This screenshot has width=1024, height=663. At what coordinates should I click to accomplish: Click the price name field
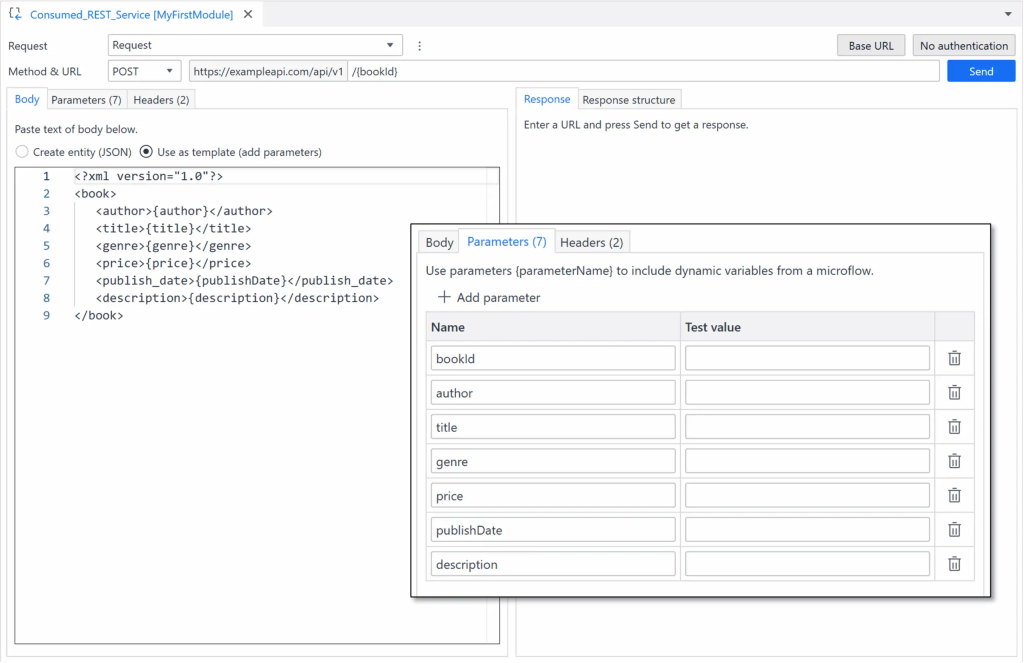coord(553,496)
